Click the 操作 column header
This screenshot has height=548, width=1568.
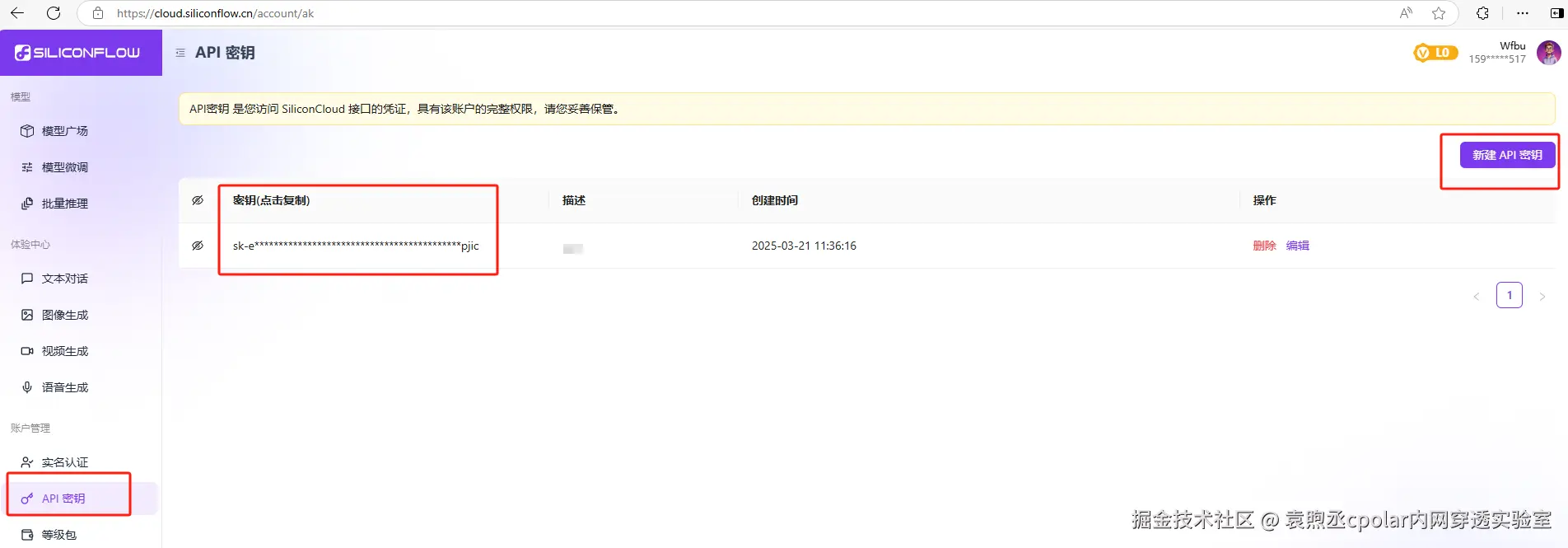click(1264, 200)
